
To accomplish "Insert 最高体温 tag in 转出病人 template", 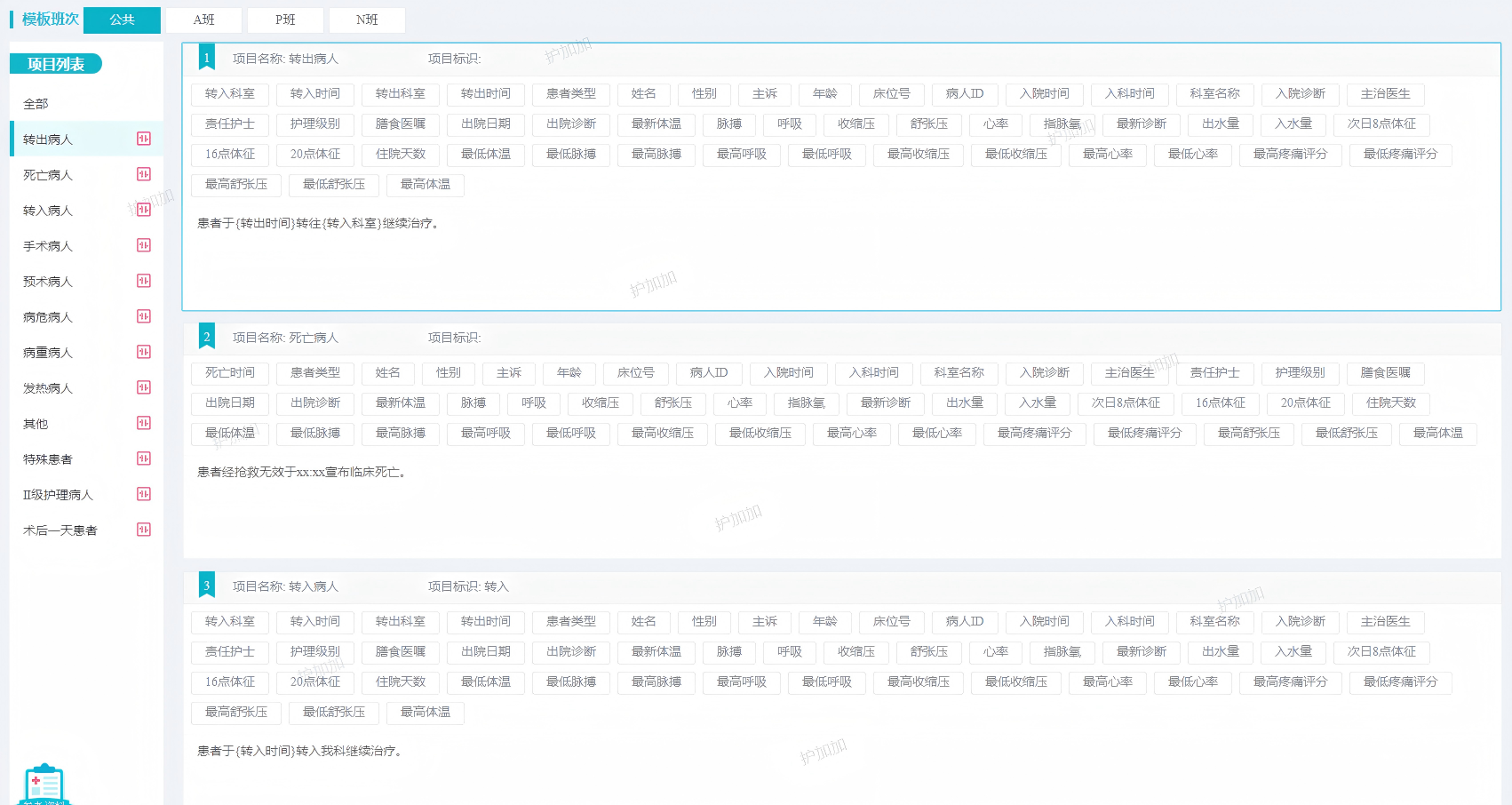I will (x=426, y=185).
